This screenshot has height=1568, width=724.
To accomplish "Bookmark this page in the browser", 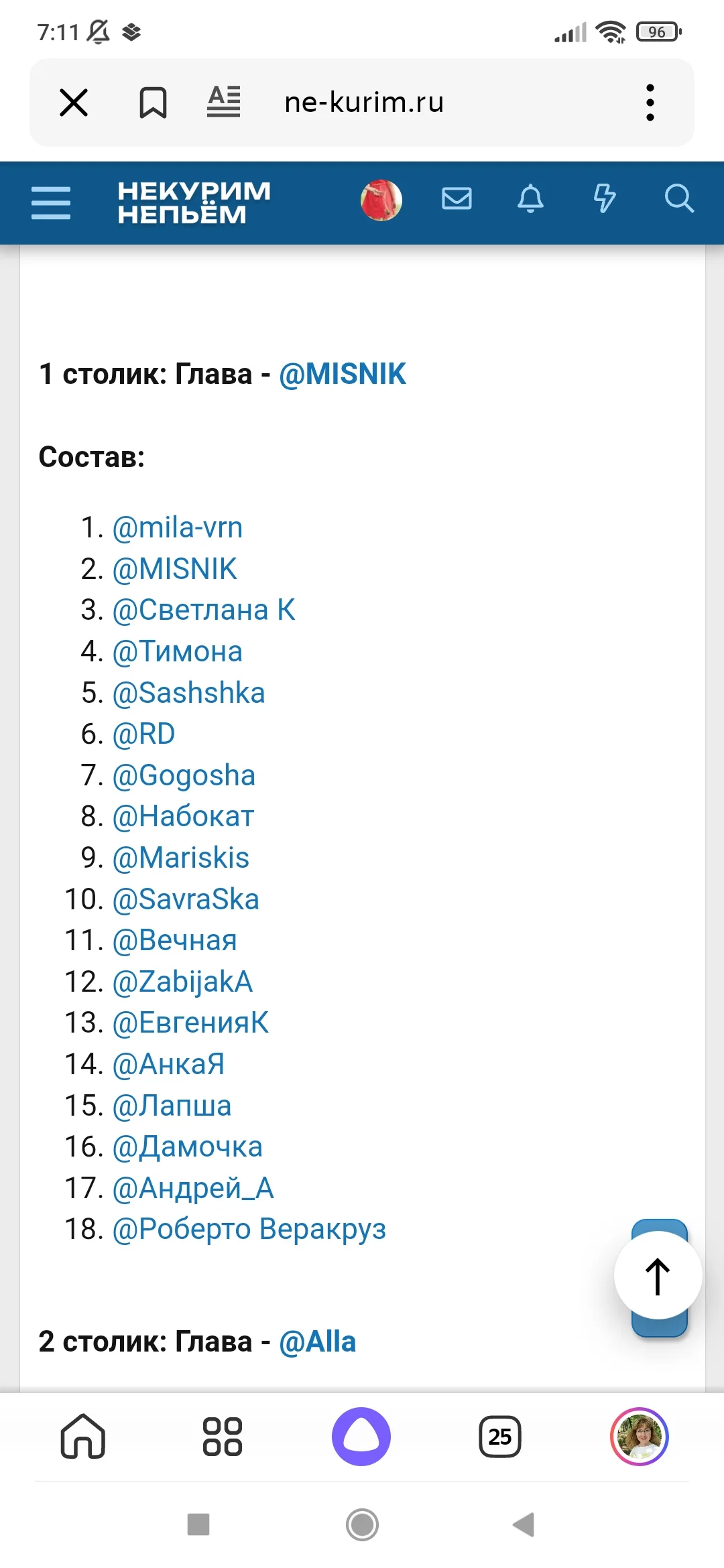I will pos(153,103).
